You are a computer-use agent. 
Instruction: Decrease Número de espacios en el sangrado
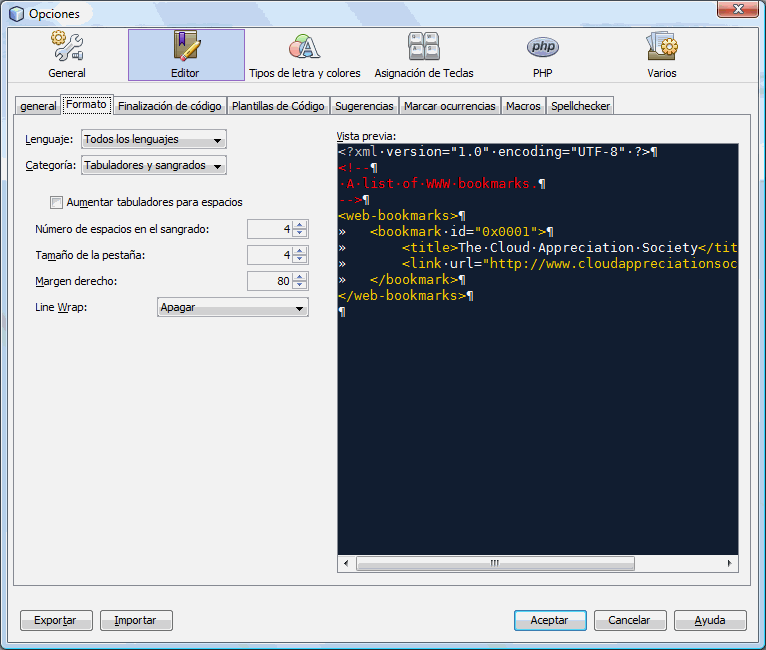pyautogui.click(x=300, y=233)
